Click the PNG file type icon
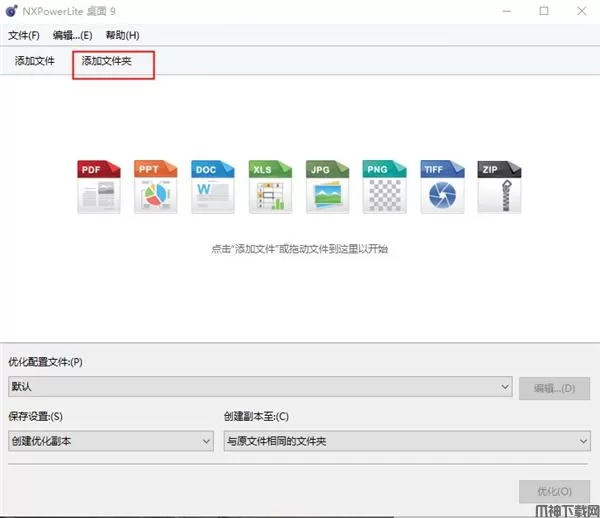This screenshot has width=600, height=518. 383,186
